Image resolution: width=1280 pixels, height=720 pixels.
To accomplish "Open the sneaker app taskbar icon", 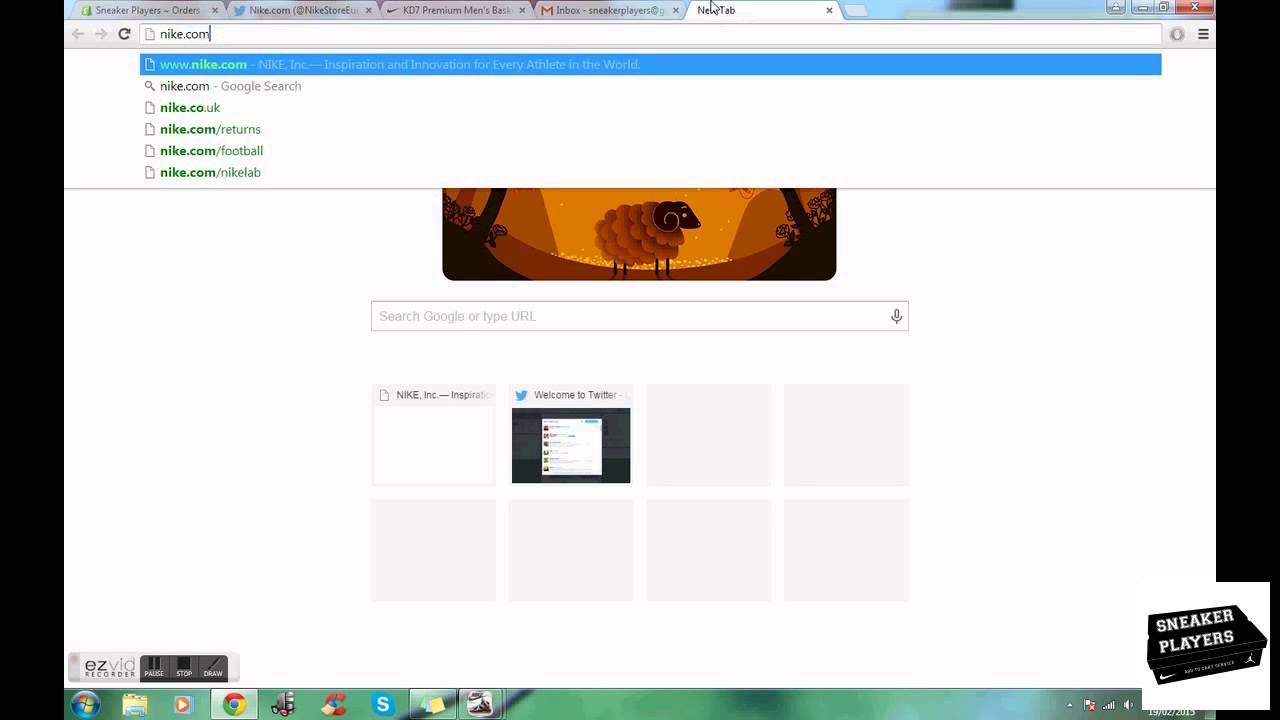I will tap(480, 705).
